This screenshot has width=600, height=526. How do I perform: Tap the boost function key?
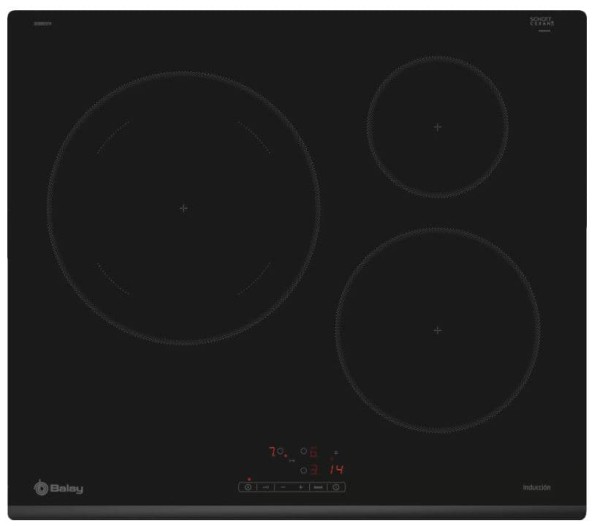click(x=317, y=487)
